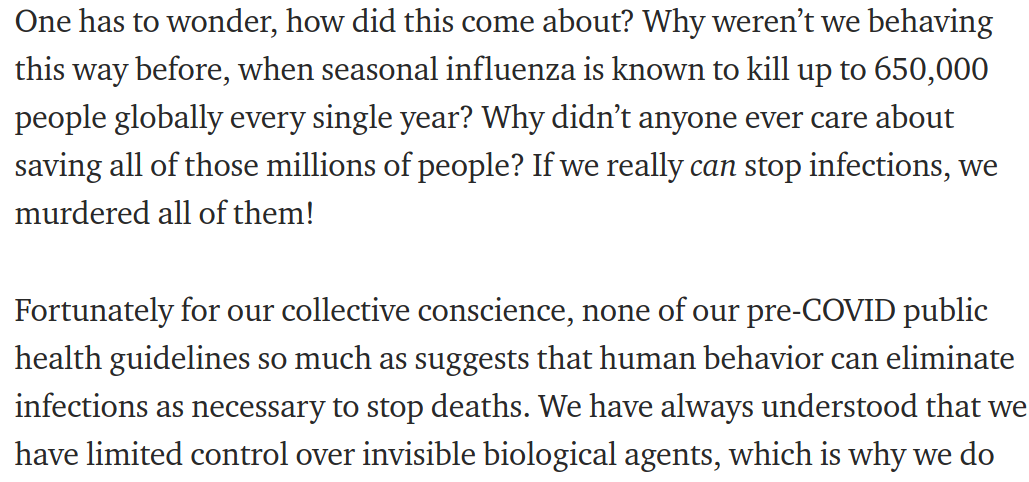Click the word "Fortunately" starting second paragraph
The image size is (1029, 482).
point(91,313)
